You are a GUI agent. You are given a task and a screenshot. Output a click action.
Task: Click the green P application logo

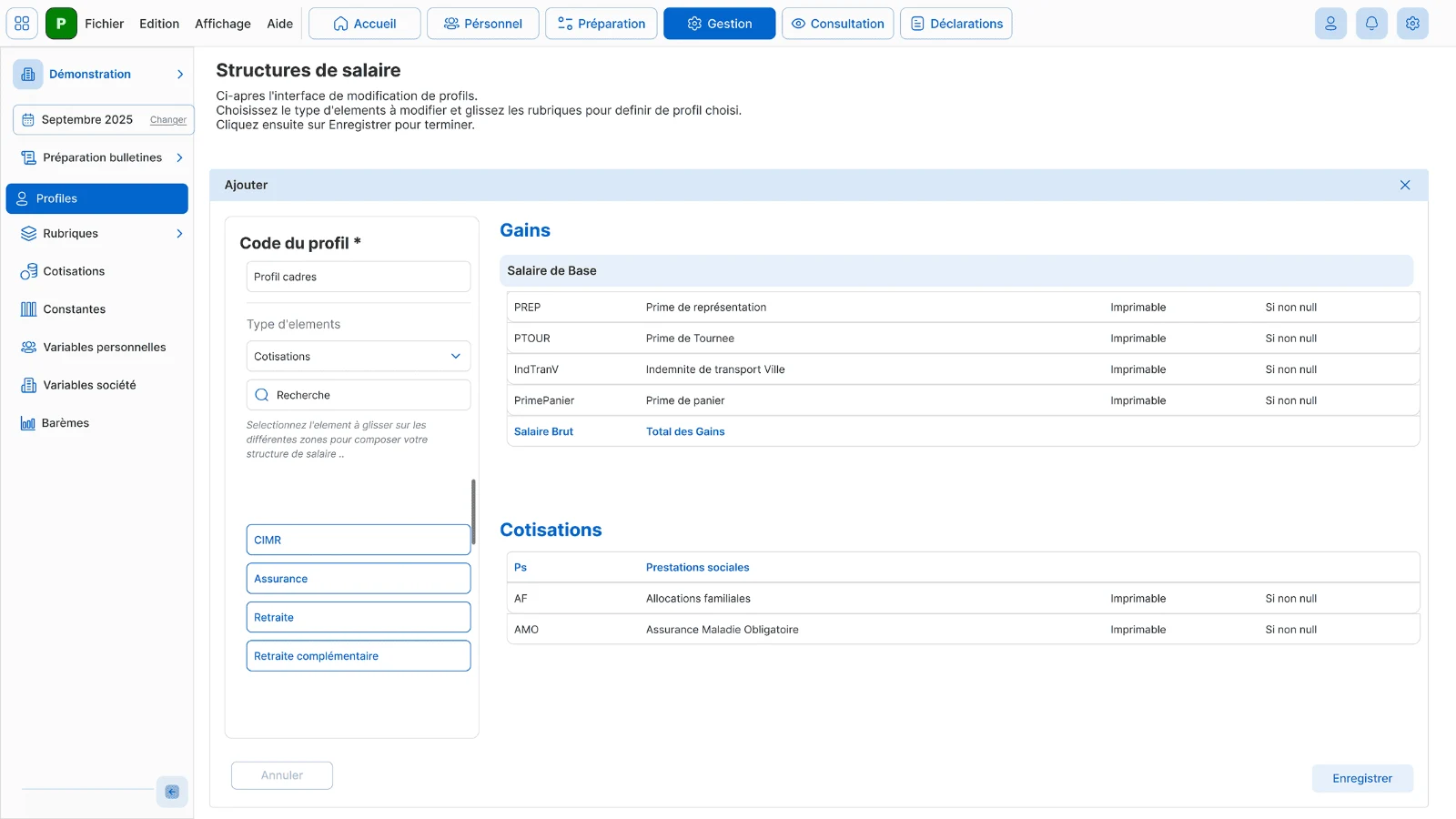tap(61, 24)
